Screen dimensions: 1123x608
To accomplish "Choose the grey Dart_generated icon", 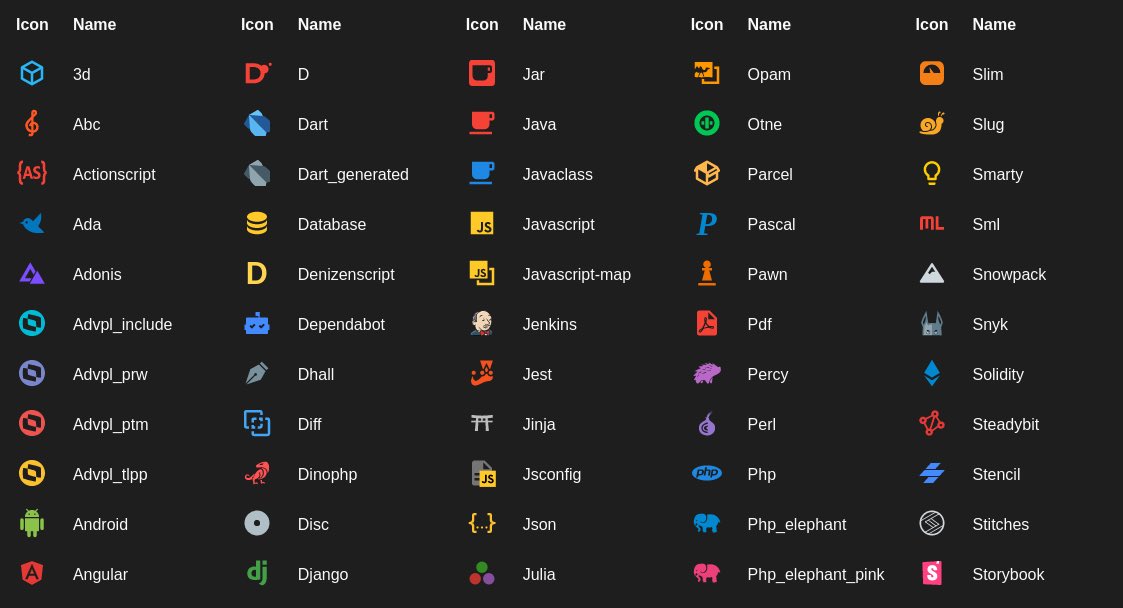I will click(257, 173).
